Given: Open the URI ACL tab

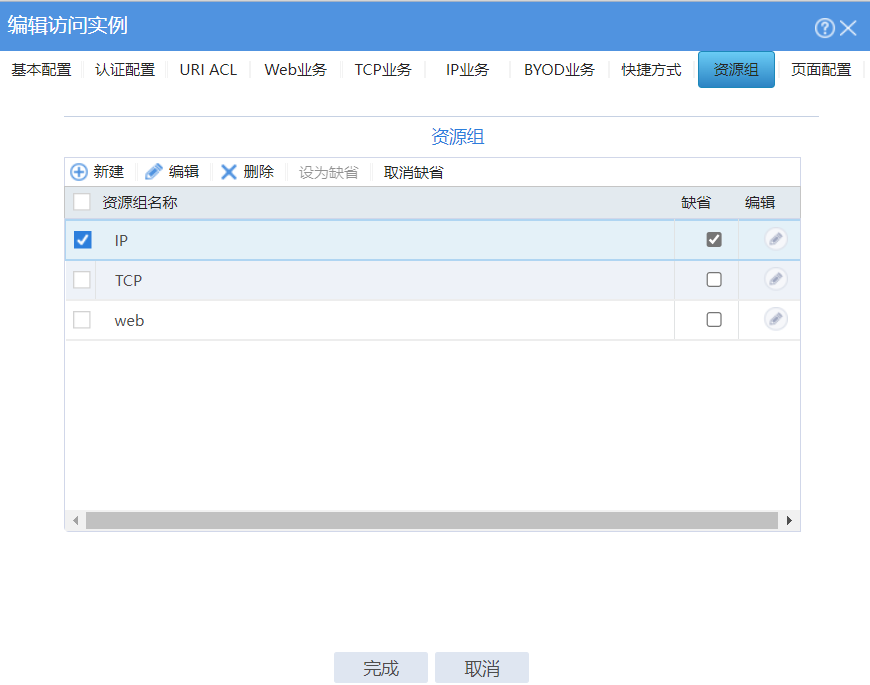Looking at the screenshot, I should pyautogui.click(x=208, y=70).
